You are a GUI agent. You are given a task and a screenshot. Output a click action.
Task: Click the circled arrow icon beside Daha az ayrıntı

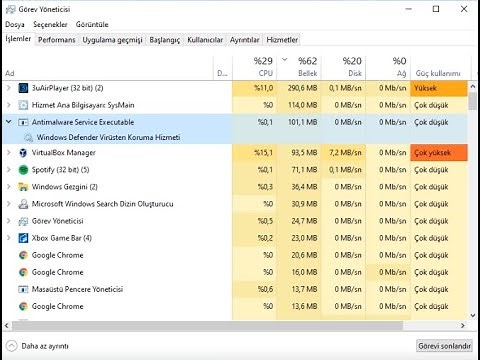click(11, 346)
